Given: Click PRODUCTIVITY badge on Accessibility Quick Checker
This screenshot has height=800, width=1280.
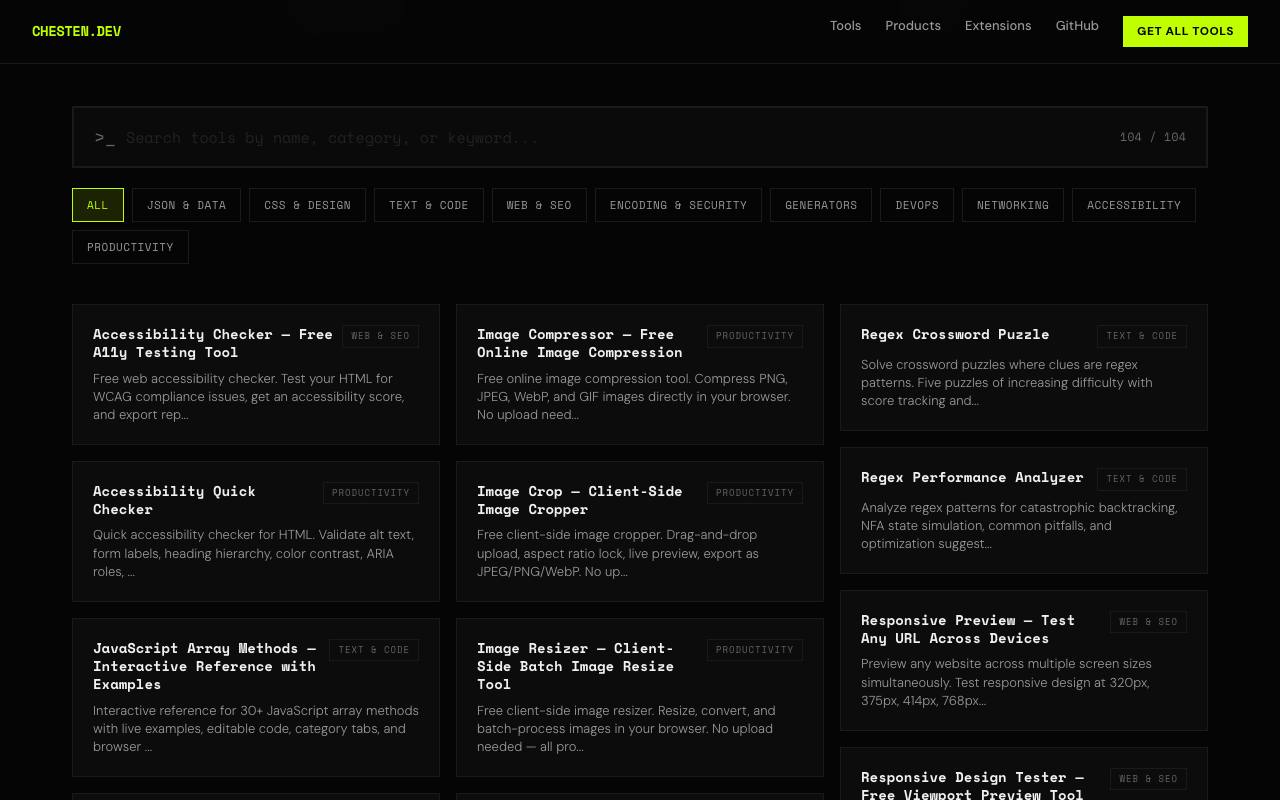Looking at the screenshot, I should (x=371, y=493).
